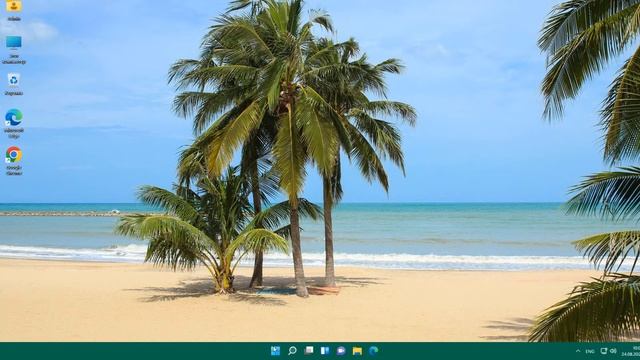Open the Chat app on the taskbar

[x=341, y=351]
